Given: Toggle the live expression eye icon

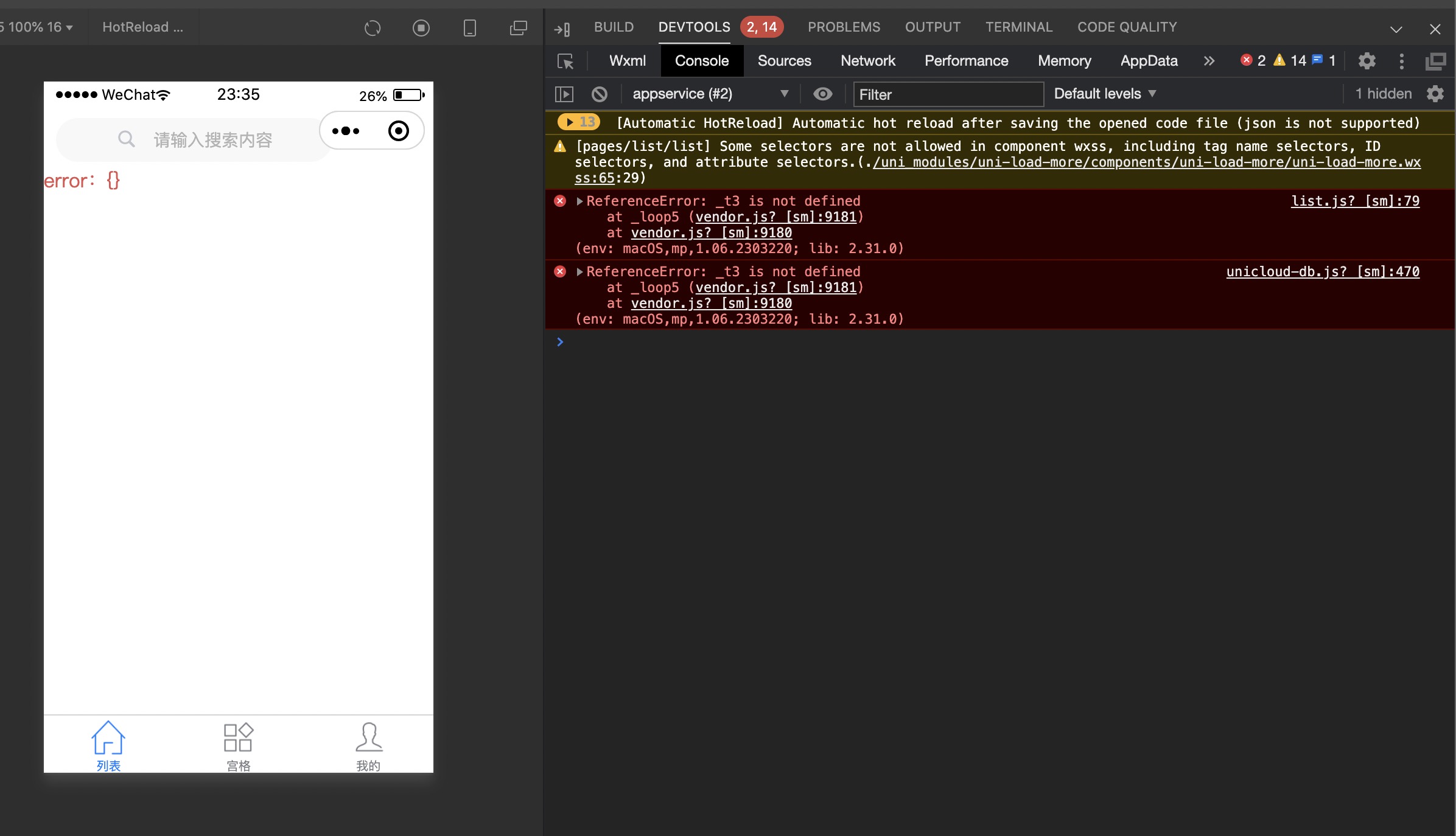Looking at the screenshot, I should (822, 94).
